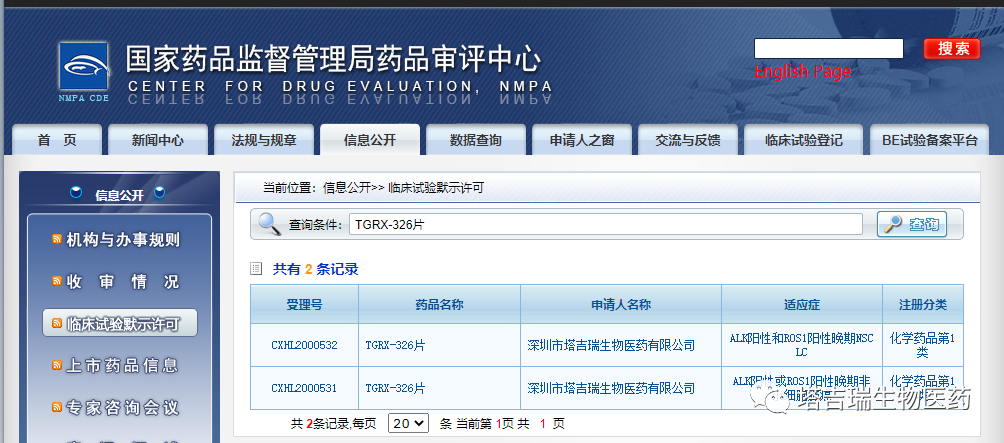Click the 查询 search button
Screen dimensions: 1004x443
(x=912, y=224)
